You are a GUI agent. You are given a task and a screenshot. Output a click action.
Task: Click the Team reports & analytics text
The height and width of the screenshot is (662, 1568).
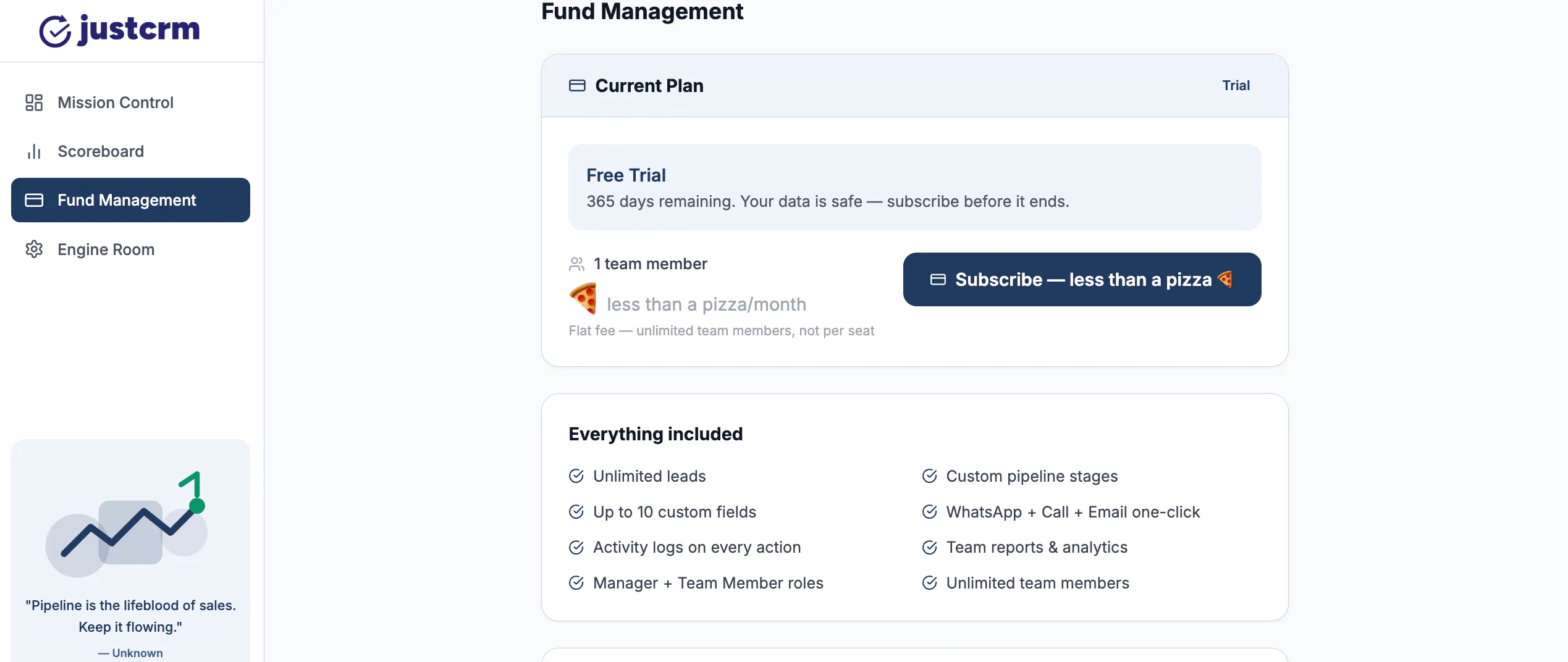[1037, 547]
